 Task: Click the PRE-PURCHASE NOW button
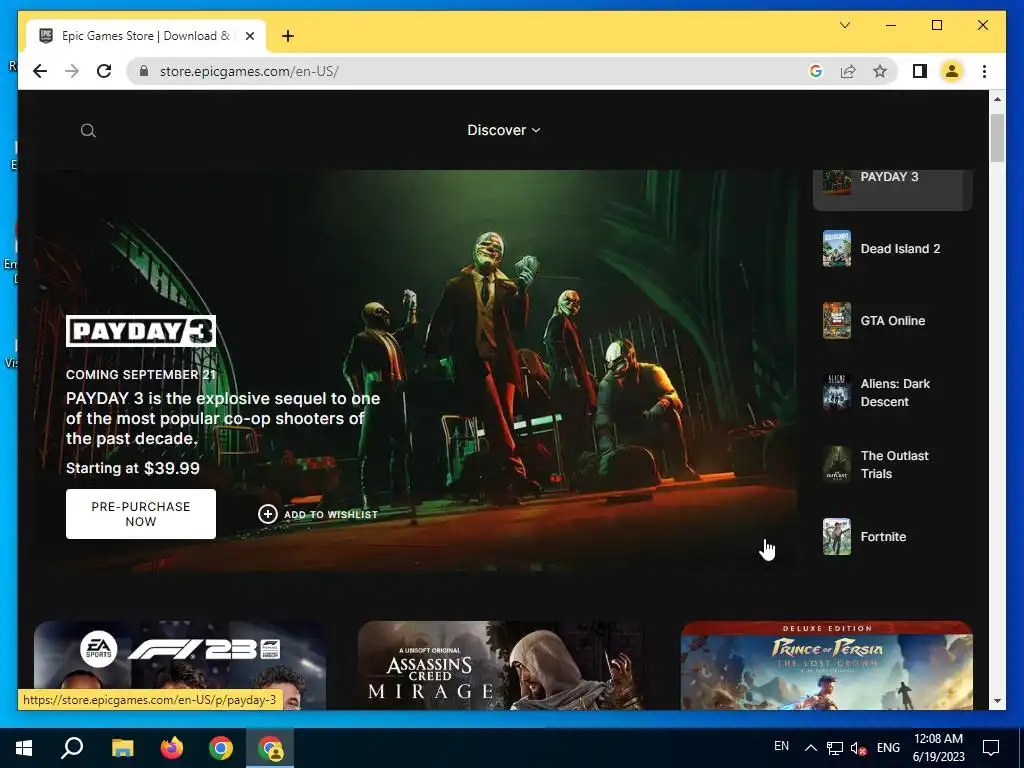[140, 514]
